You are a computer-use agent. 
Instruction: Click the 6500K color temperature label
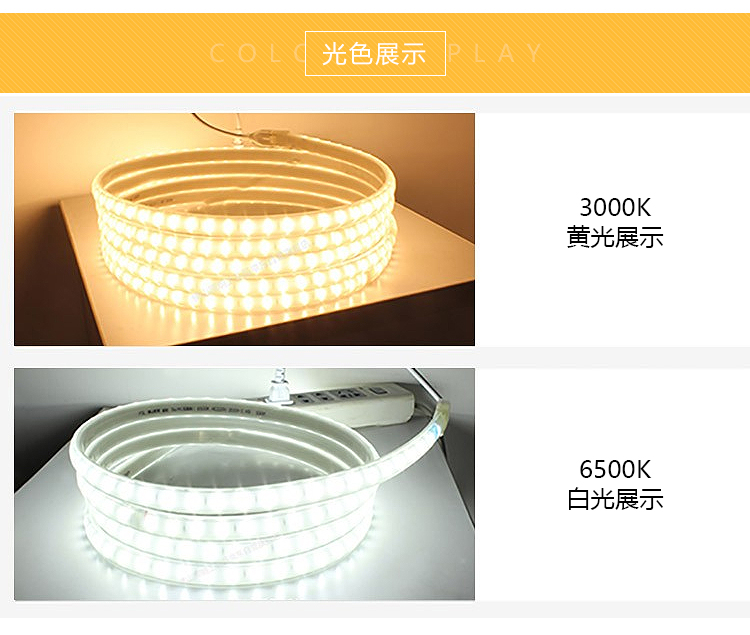tap(615, 470)
